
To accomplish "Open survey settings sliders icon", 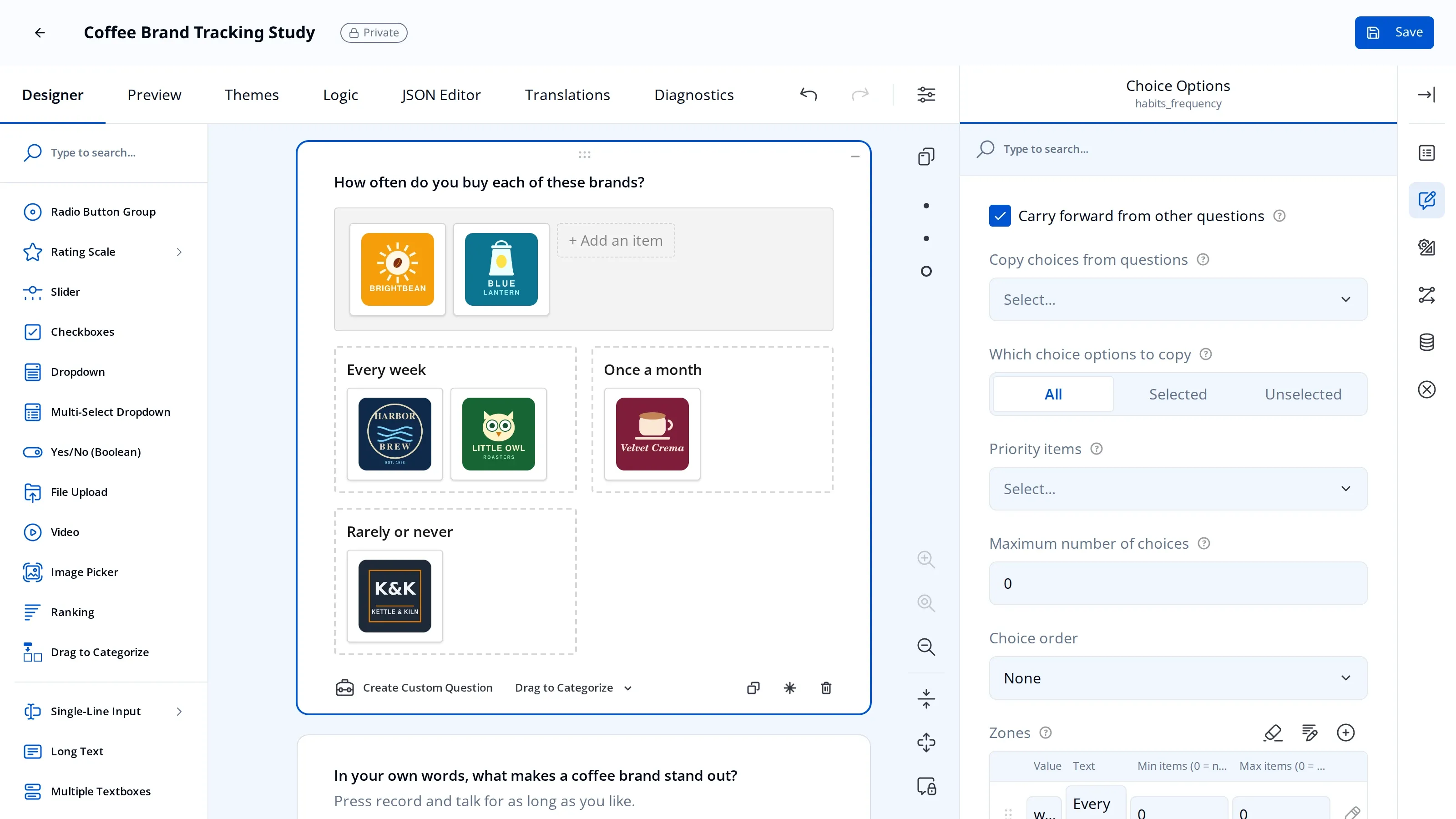I will coord(926,94).
